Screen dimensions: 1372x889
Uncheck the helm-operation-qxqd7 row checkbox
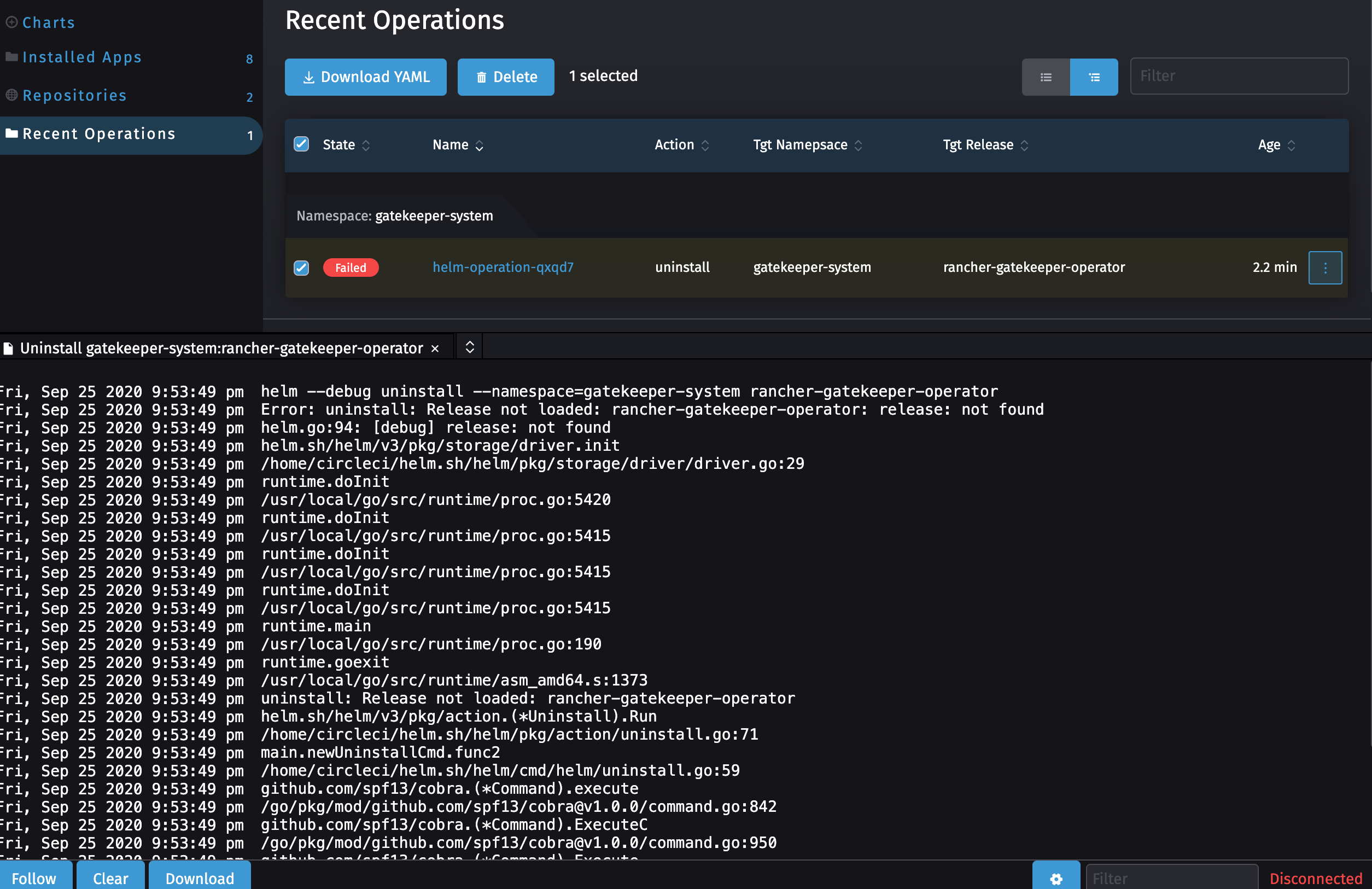pyautogui.click(x=301, y=268)
